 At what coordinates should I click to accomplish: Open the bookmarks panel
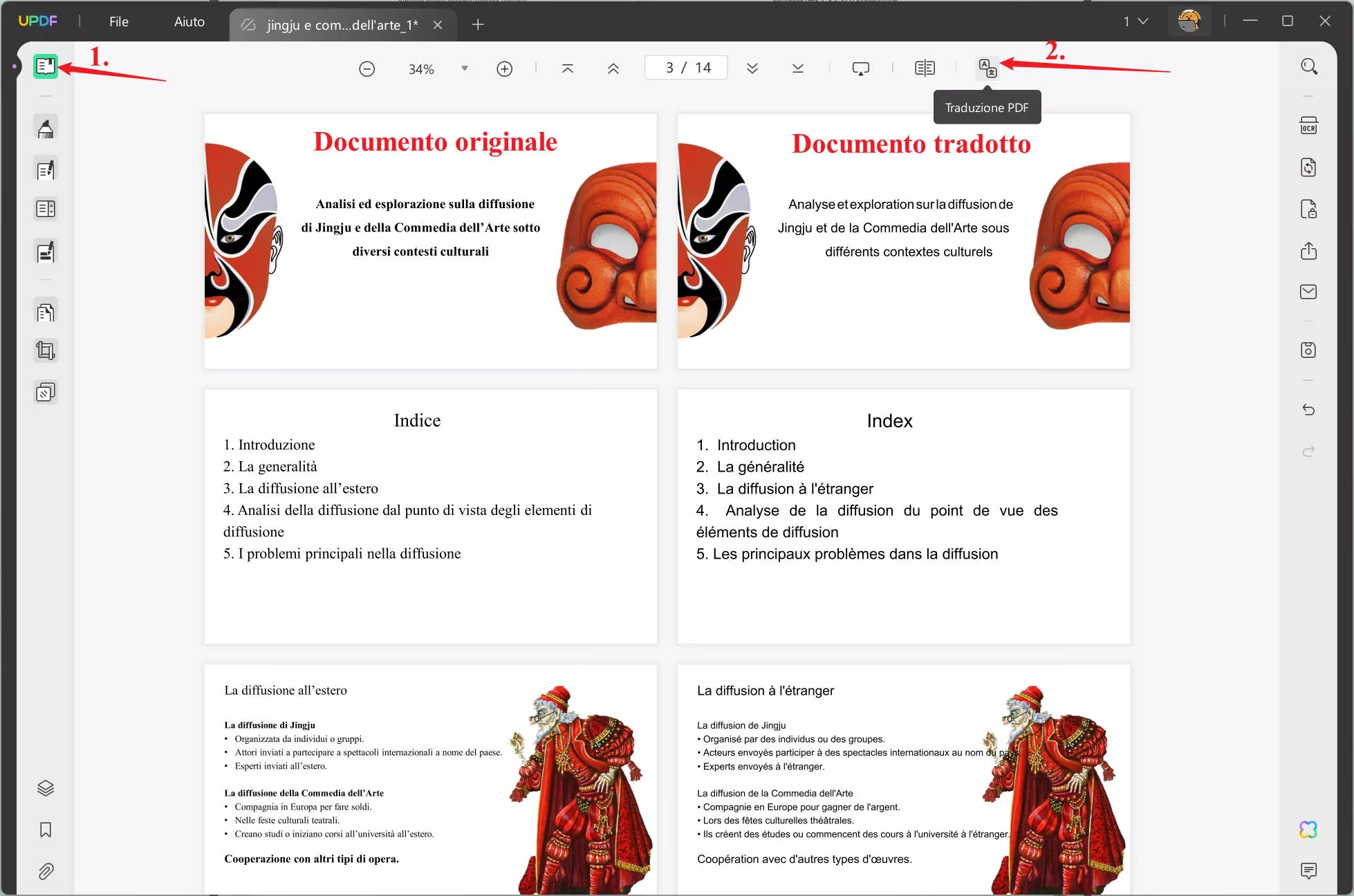pos(46,830)
